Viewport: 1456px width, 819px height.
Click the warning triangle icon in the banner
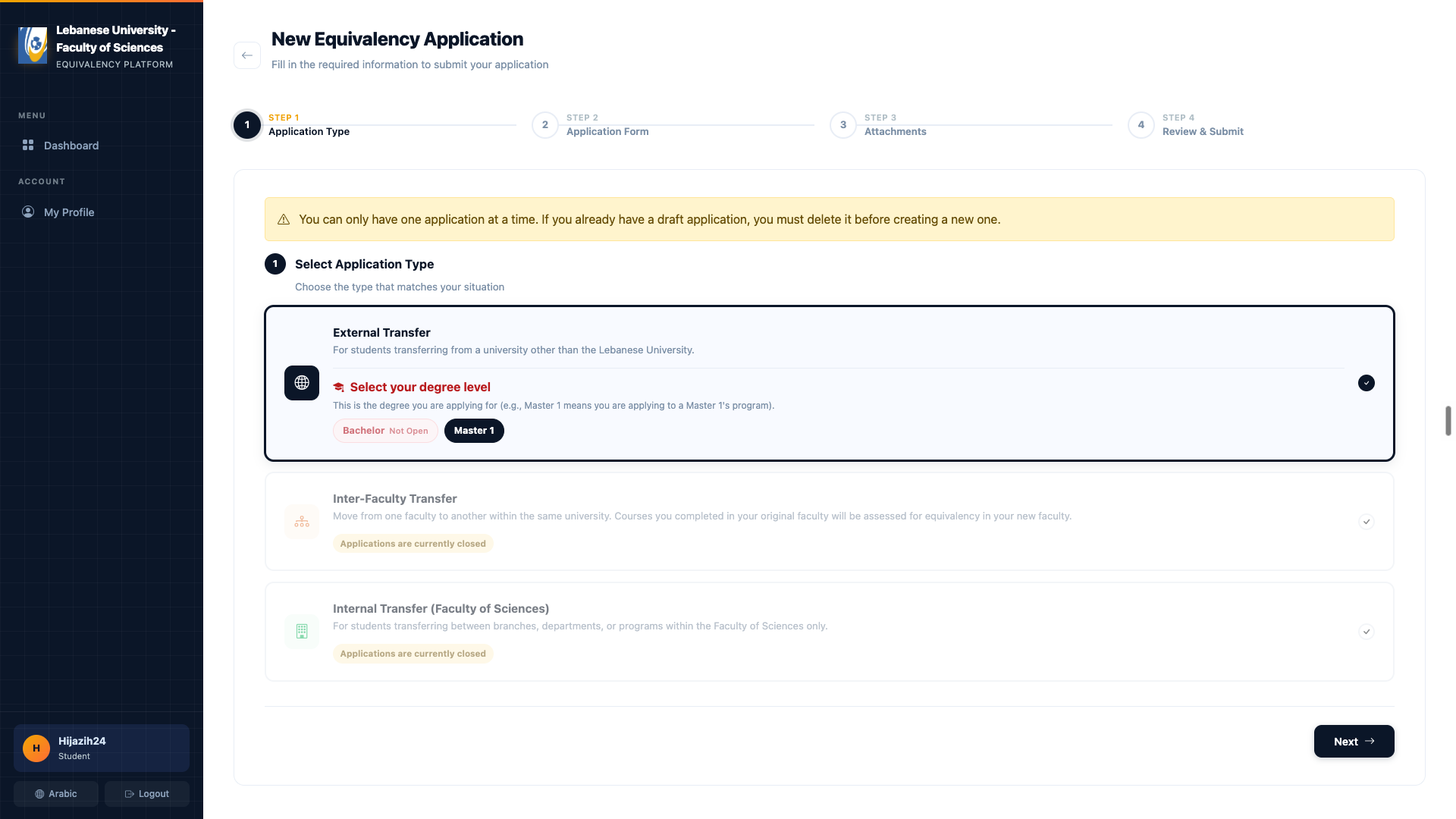[x=284, y=219]
